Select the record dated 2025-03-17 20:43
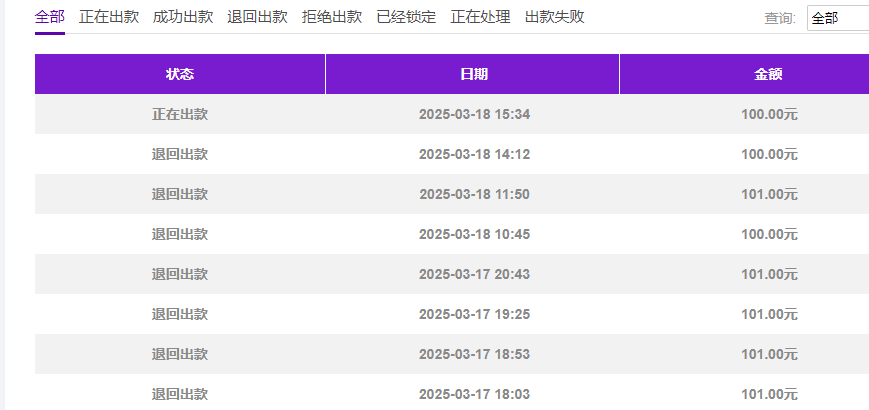 click(x=474, y=274)
